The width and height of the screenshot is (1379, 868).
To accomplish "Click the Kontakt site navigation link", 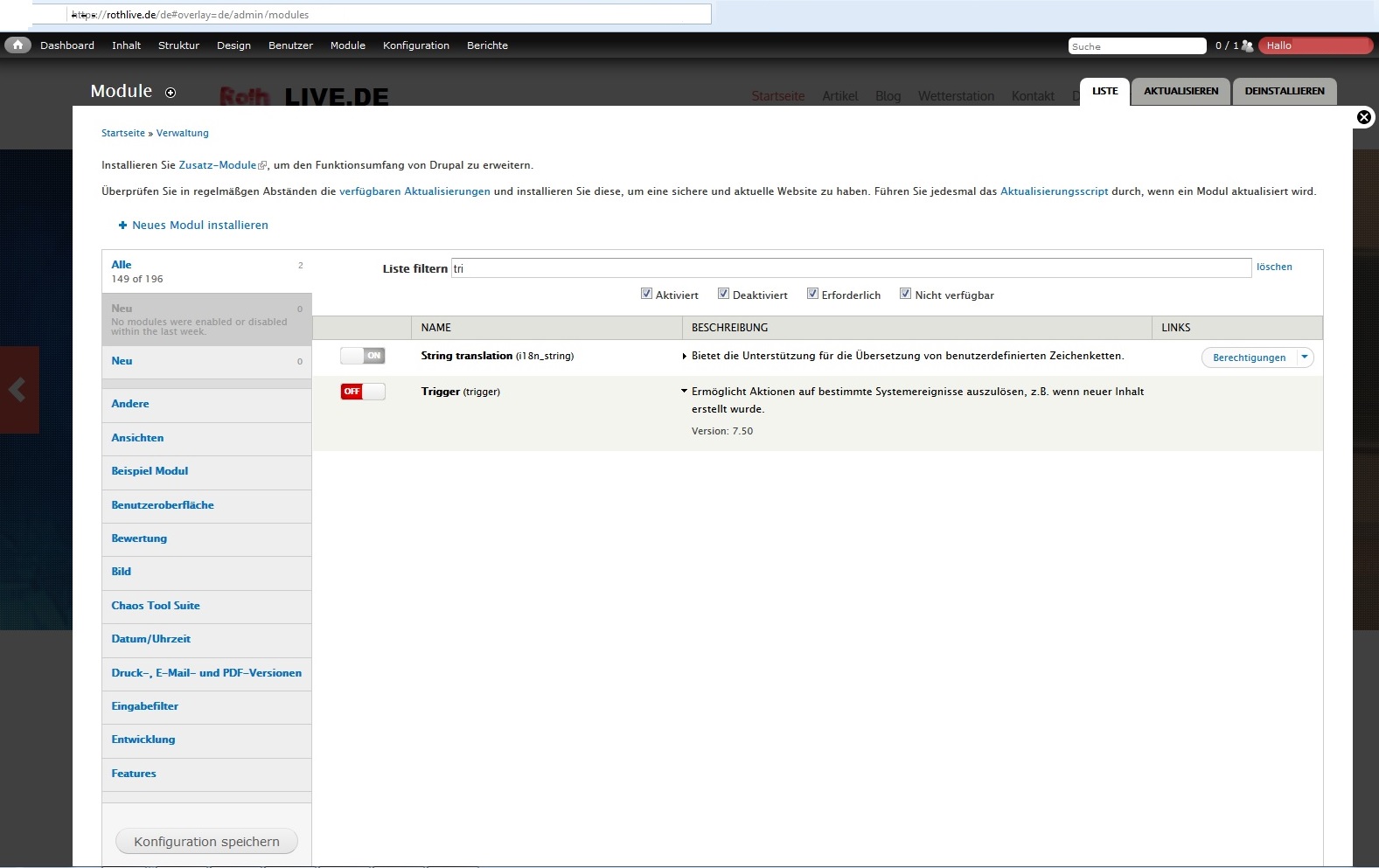I will 1033,96.
